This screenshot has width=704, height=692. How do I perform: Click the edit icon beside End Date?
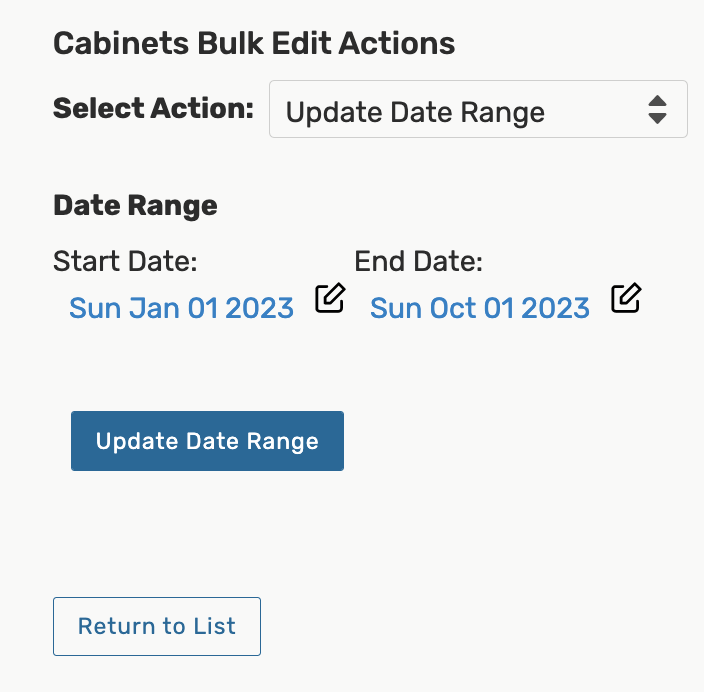tap(626, 299)
